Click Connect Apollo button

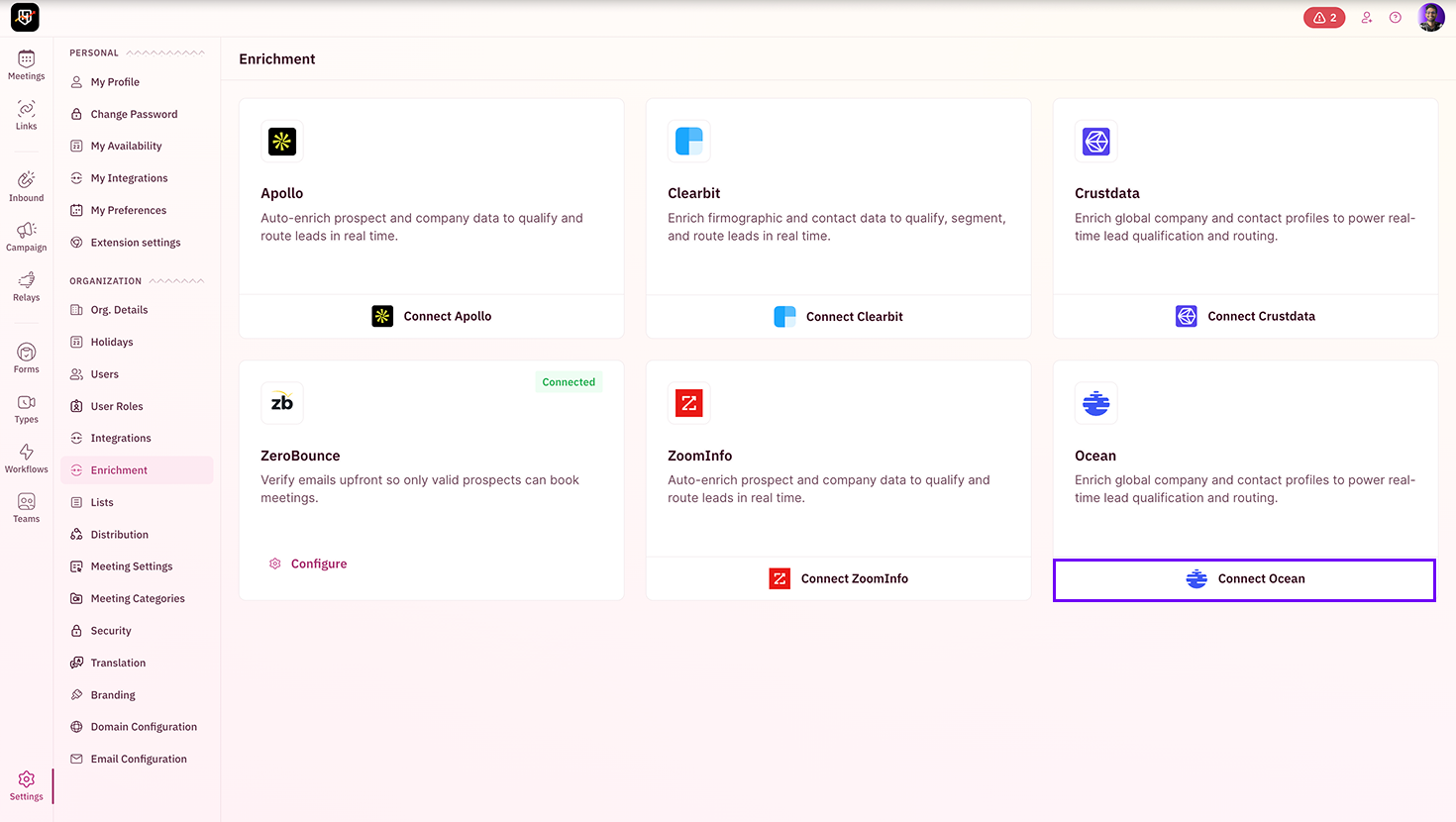(x=431, y=316)
